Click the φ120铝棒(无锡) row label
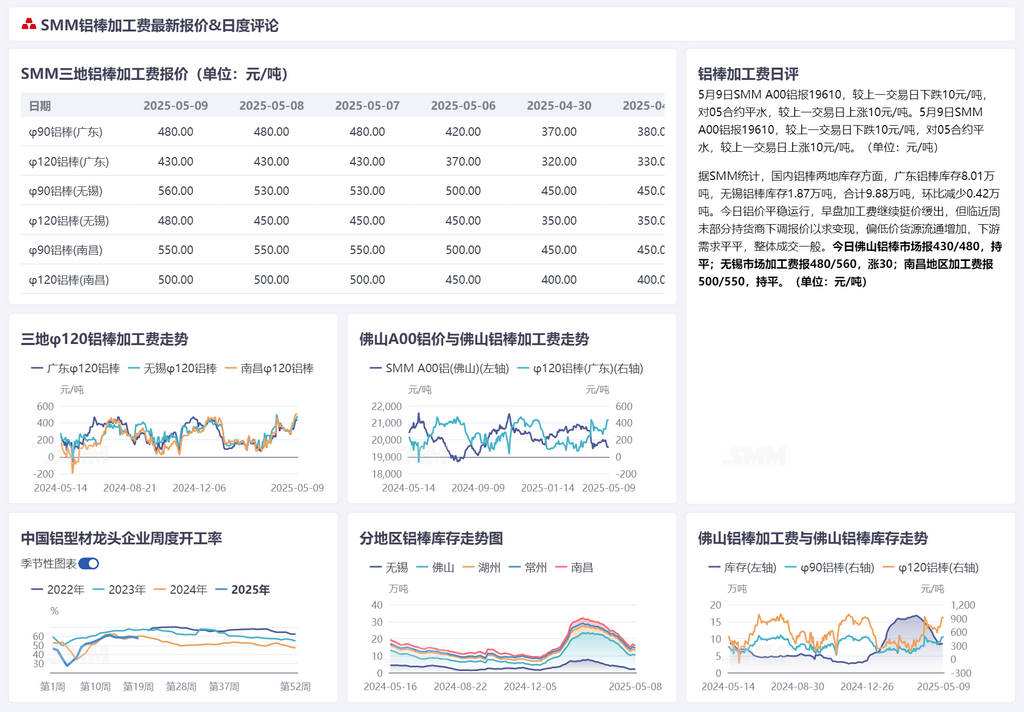 (x=69, y=221)
